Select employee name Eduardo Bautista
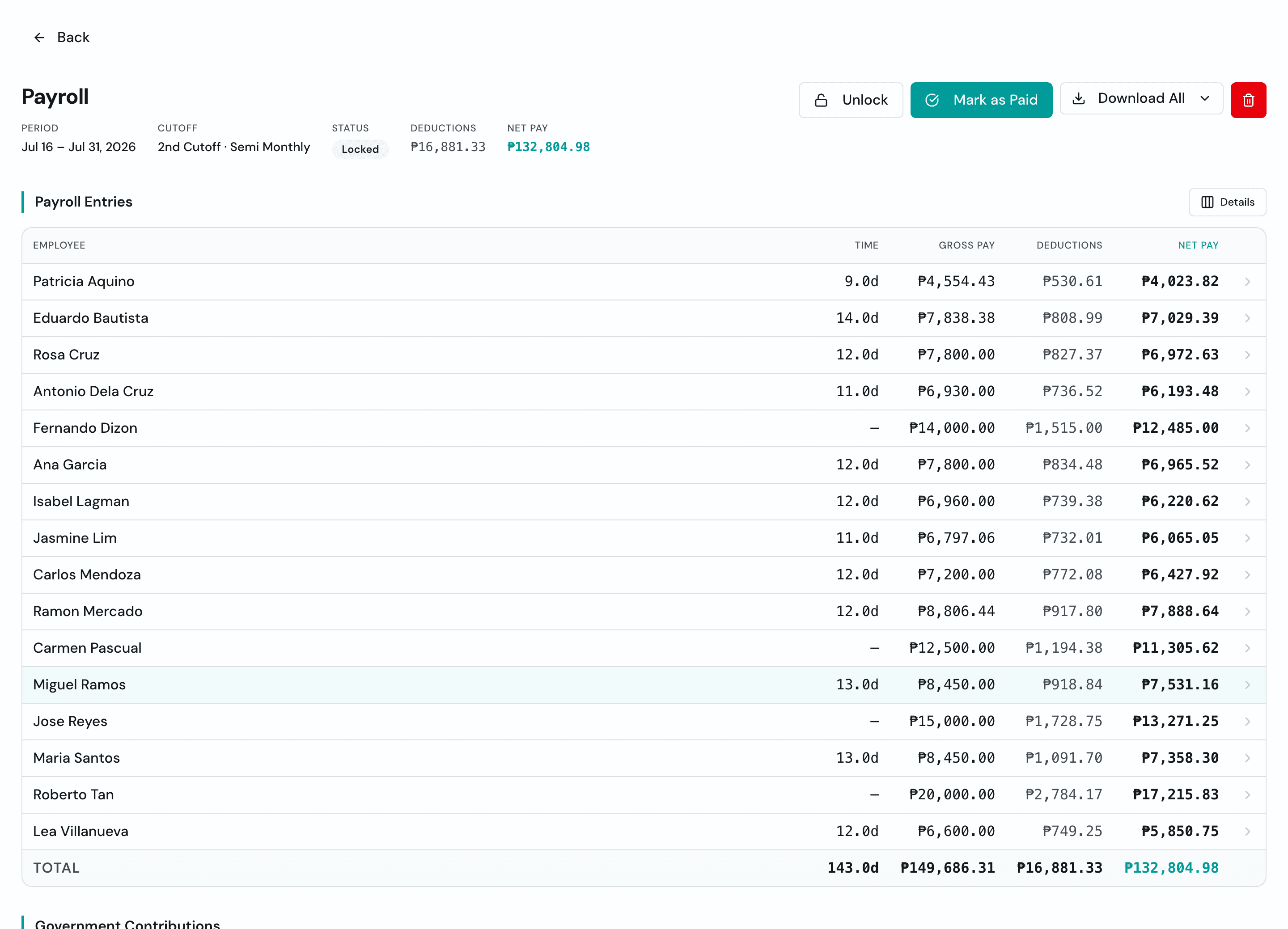This screenshot has width=1288, height=929. click(x=90, y=318)
